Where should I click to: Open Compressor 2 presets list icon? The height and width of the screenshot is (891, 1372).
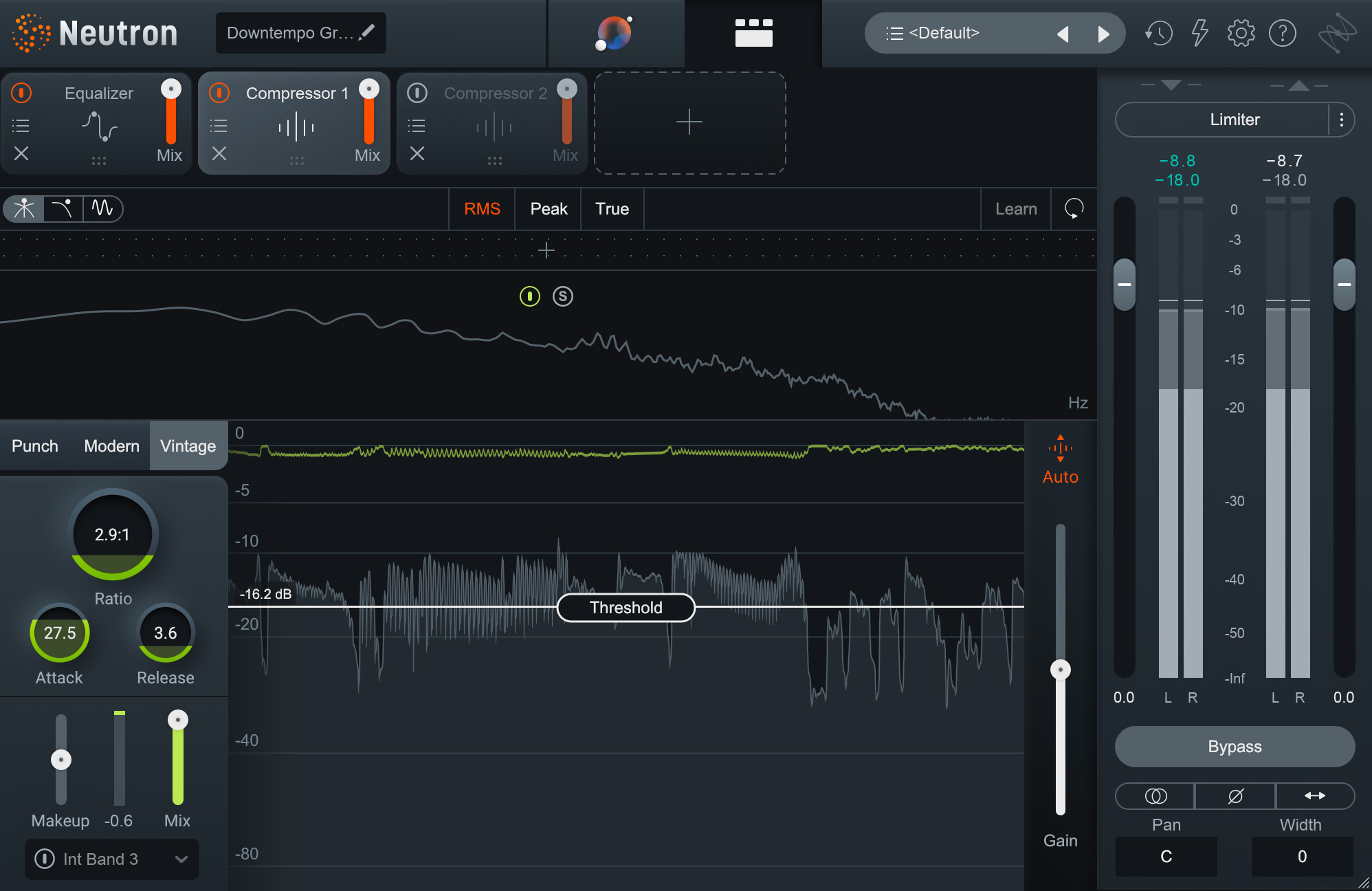point(417,126)
